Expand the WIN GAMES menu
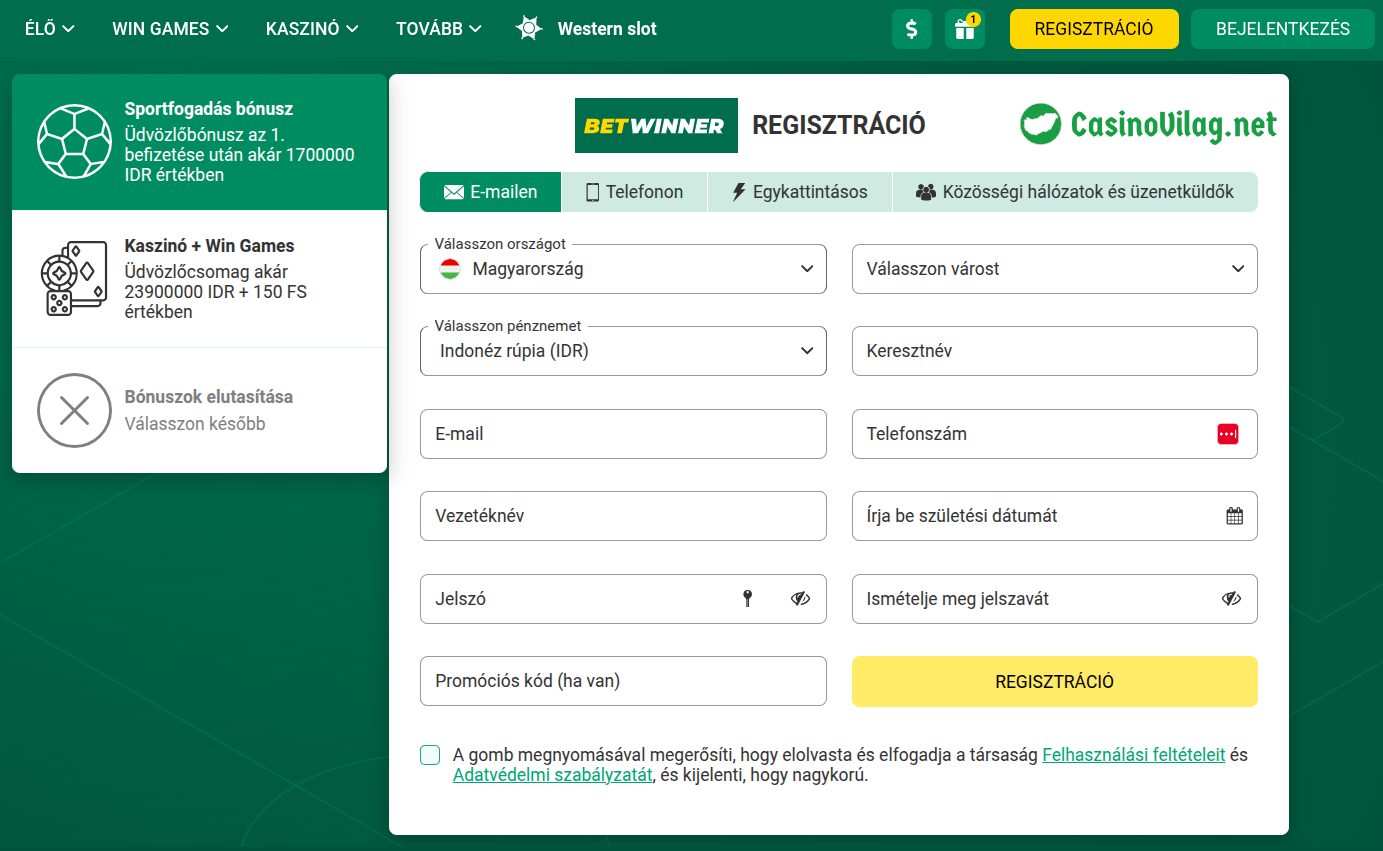Screen dimensions: 1383x851 pos(170,28)
